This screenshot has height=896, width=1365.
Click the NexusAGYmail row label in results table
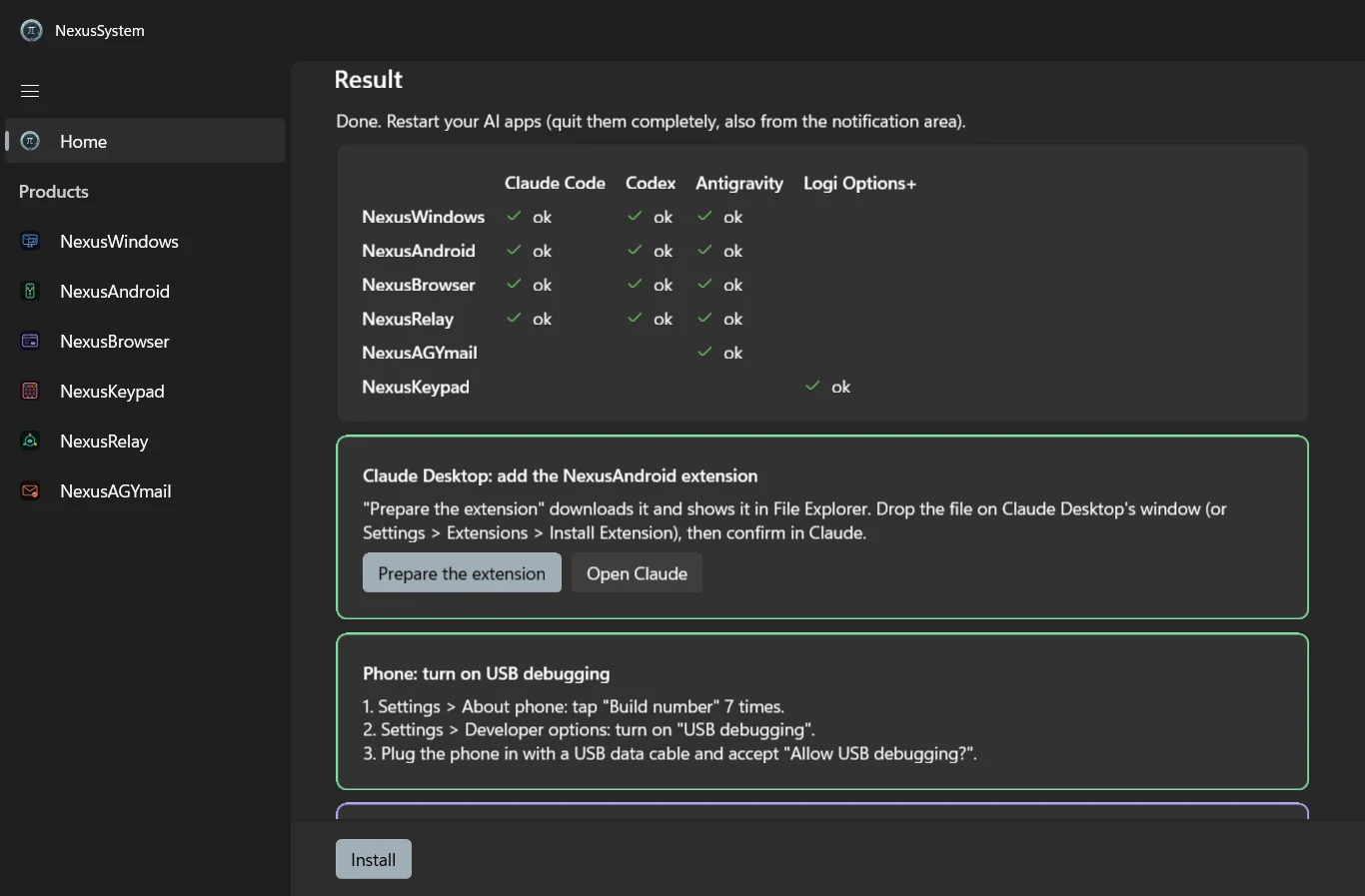(420, 353)
